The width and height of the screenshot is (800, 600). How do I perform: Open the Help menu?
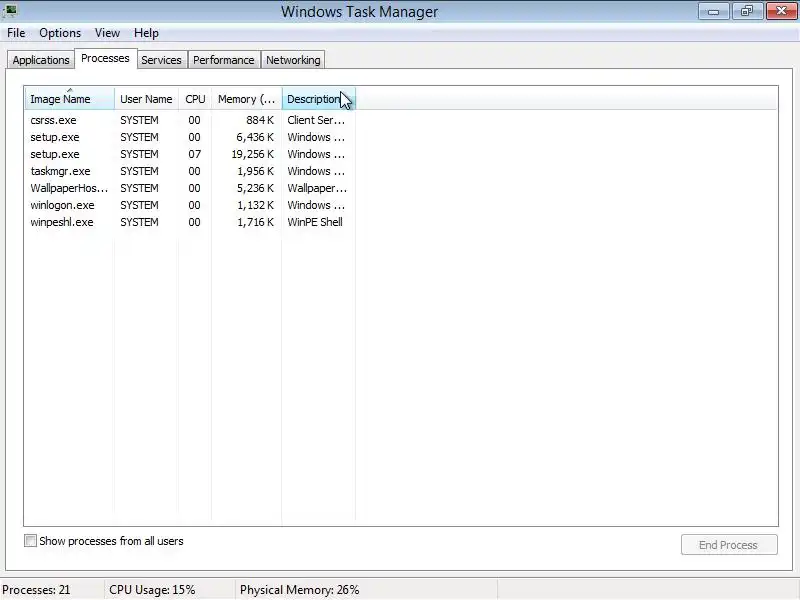click(x=146, y=33)
